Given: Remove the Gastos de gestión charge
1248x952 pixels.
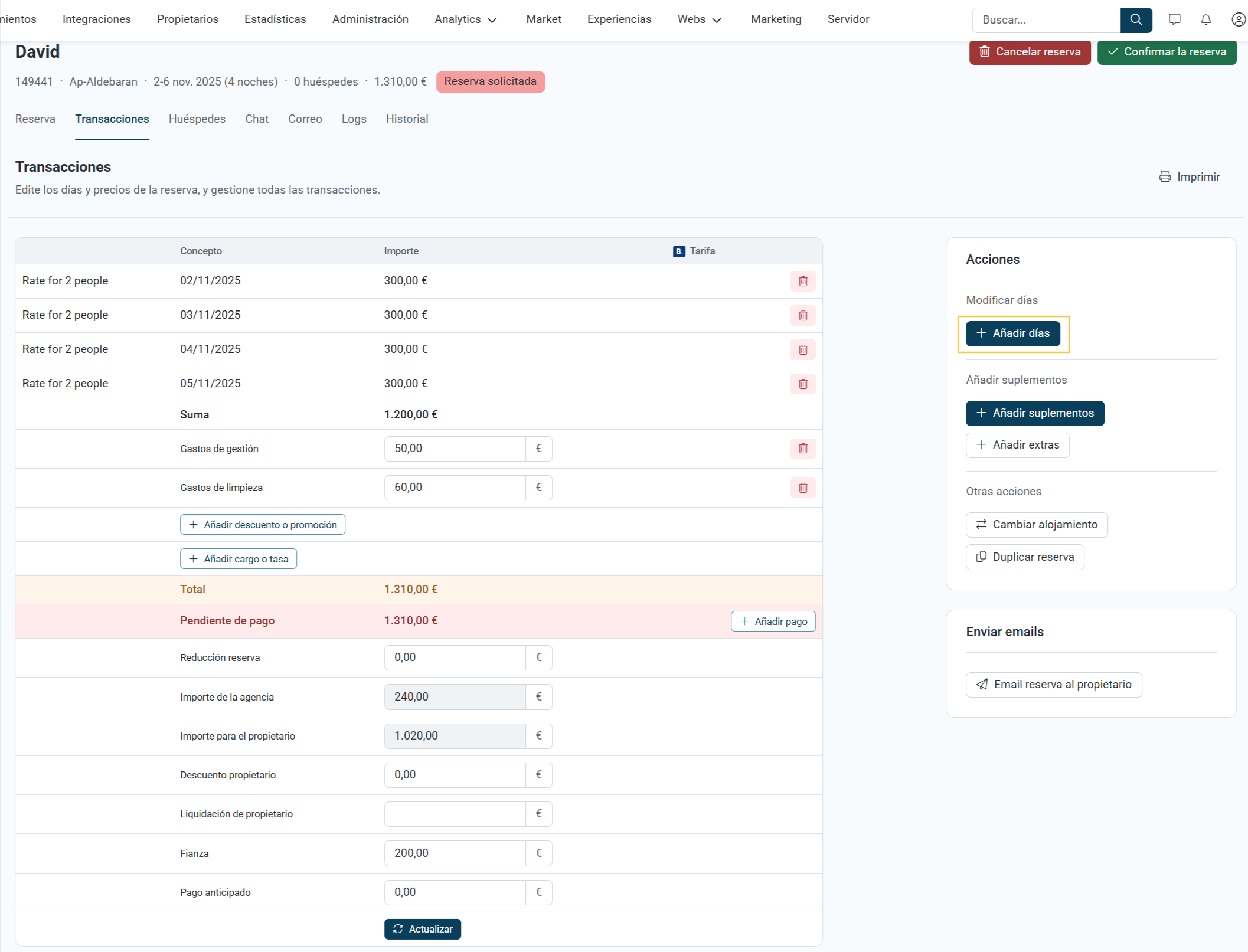Looking at the screenshot, I should (803, 449).
